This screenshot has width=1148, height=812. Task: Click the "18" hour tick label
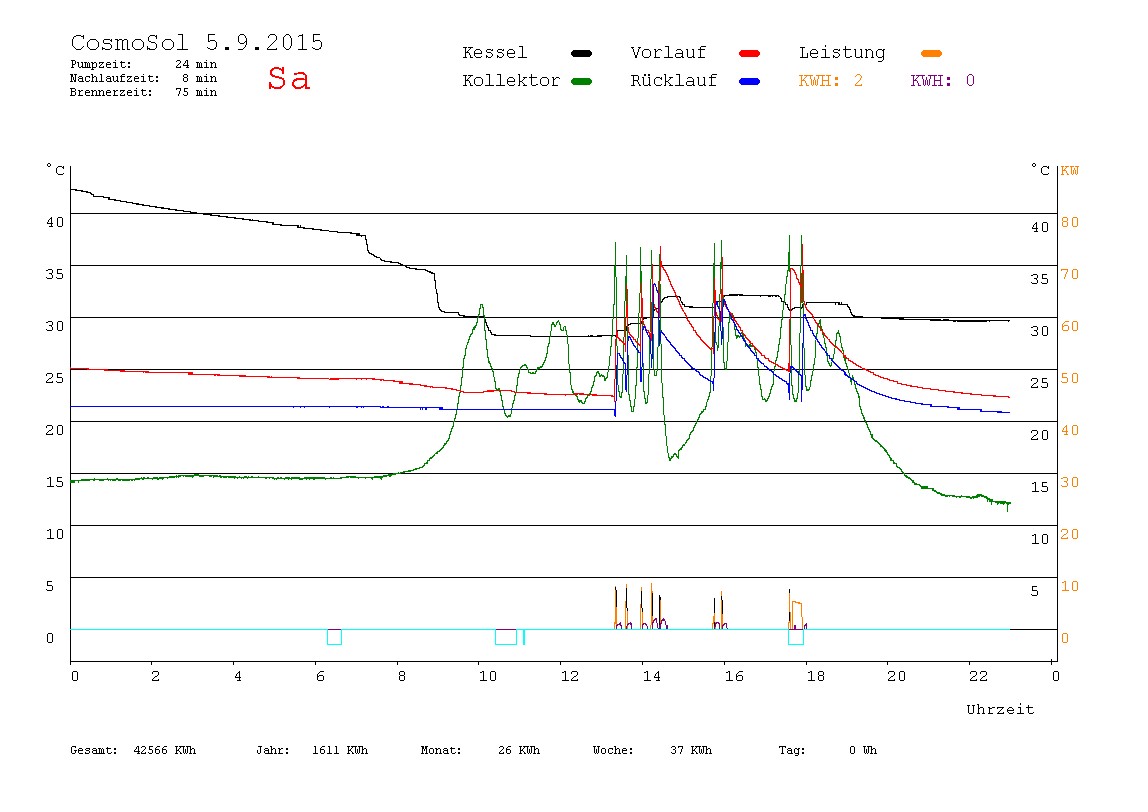[x=816, y=676]
